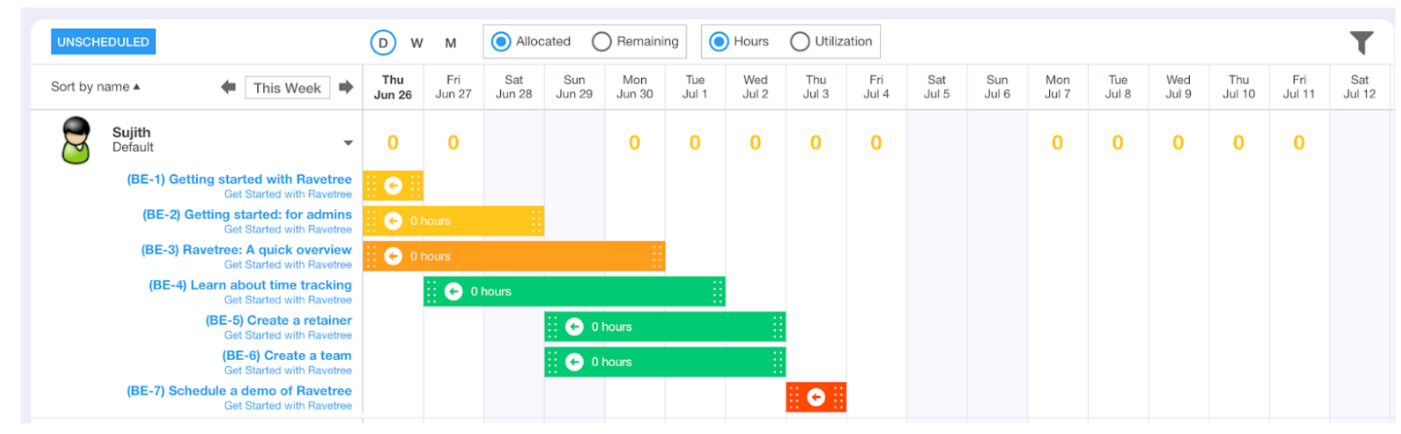Click the back-arrow circle on red BE-7 bar
This screenshot has height=434, width=1401.
(x=816, y=397)
